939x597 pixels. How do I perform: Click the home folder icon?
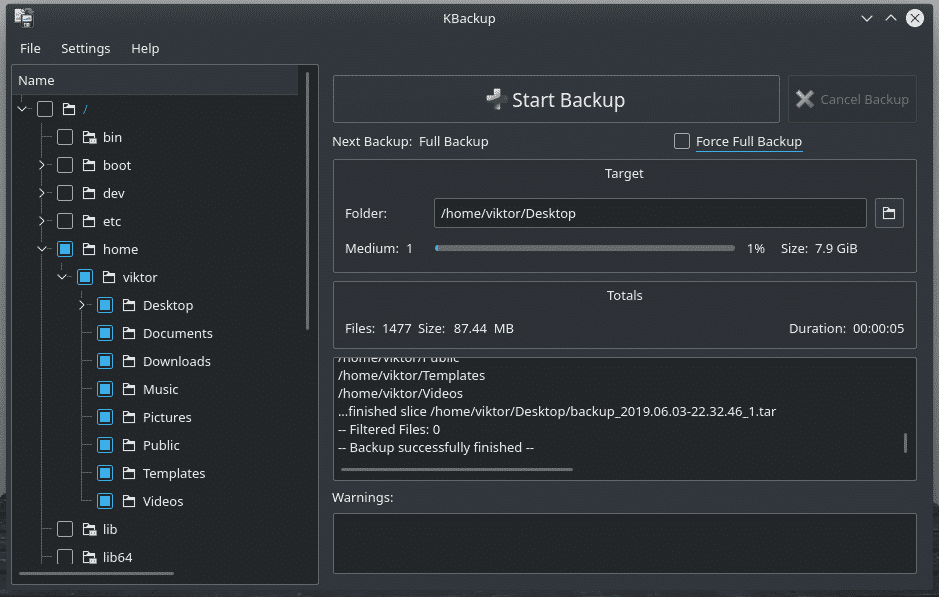coord(89,249)
